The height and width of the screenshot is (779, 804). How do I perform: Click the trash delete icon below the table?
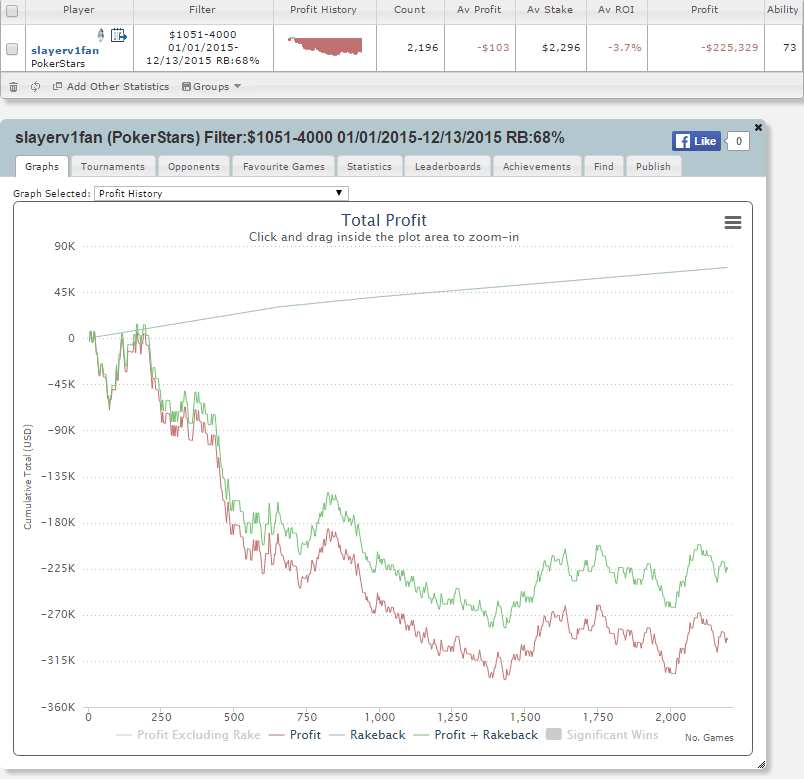tap(13, 87)
